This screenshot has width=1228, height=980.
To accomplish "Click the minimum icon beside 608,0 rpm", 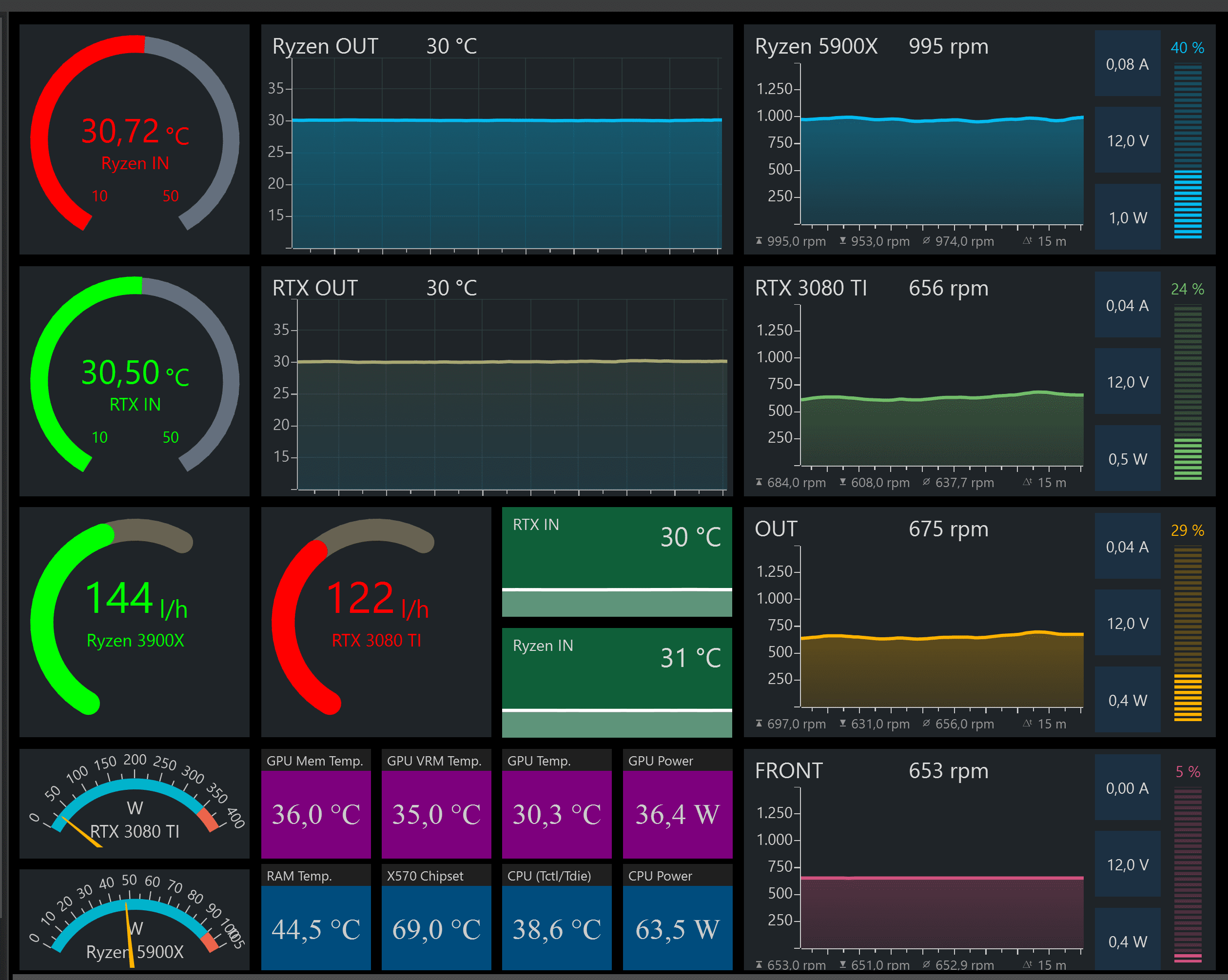I will [842, 483].
